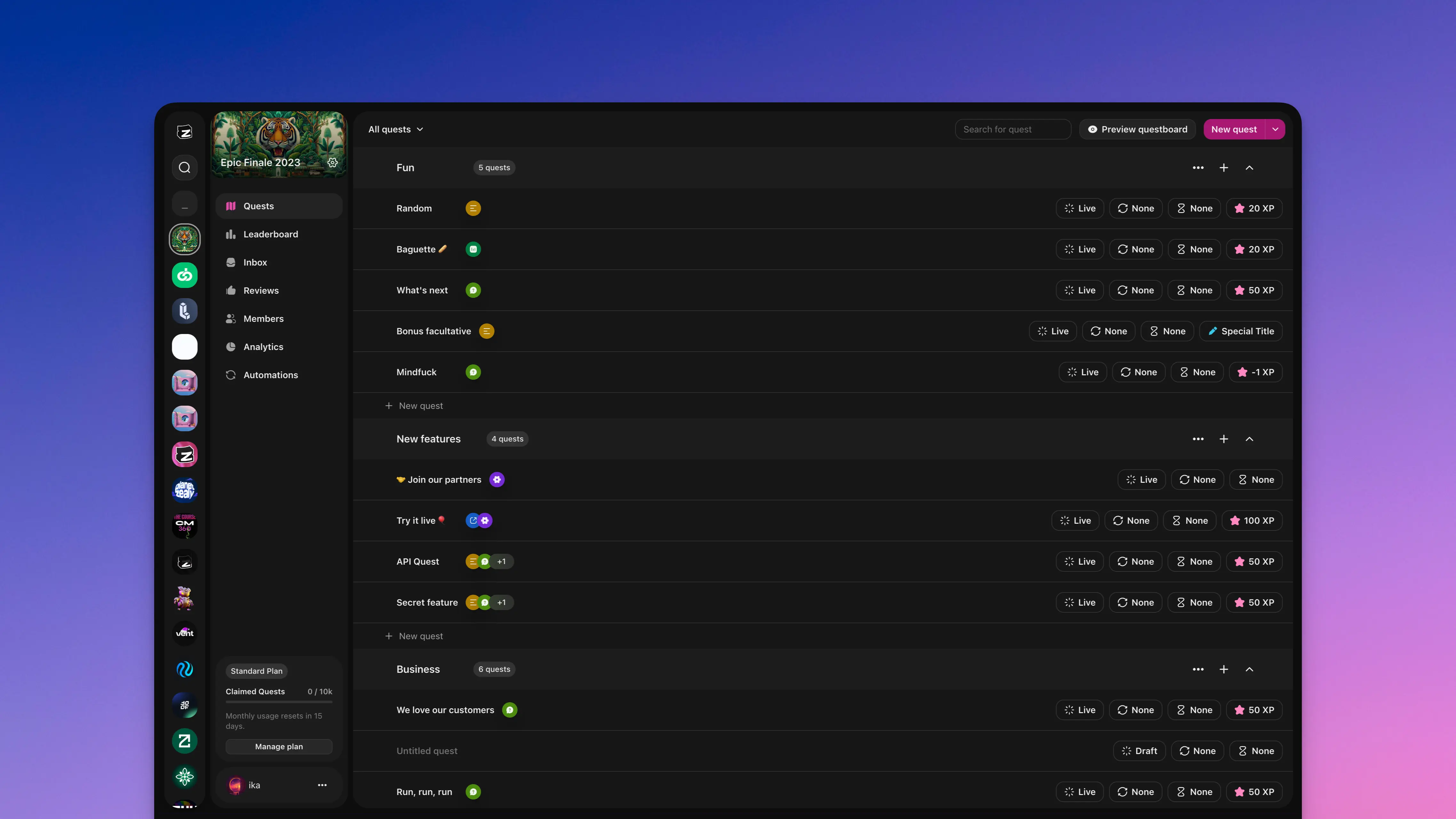
Task: Collapse the Business category section
Action: [x=1249, y=669]
